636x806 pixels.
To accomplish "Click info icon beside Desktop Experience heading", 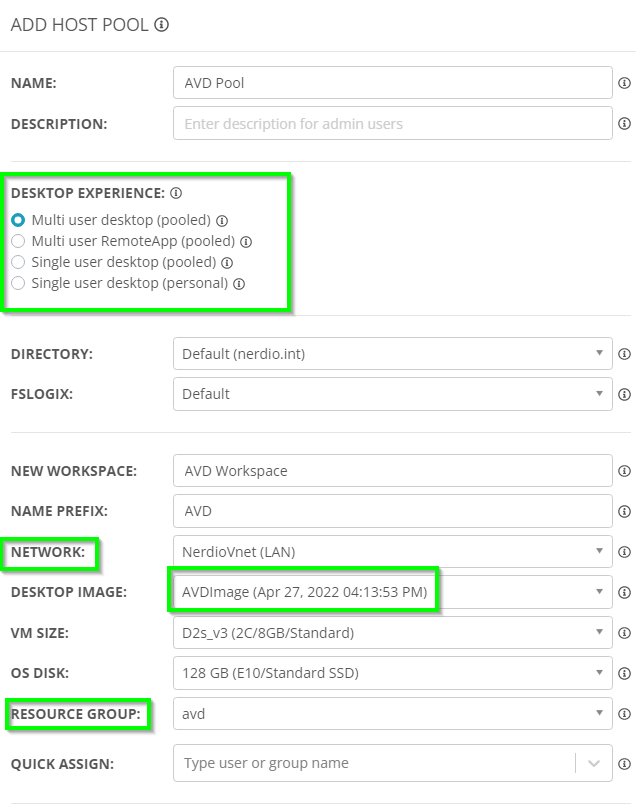I will tap(176, 193).
